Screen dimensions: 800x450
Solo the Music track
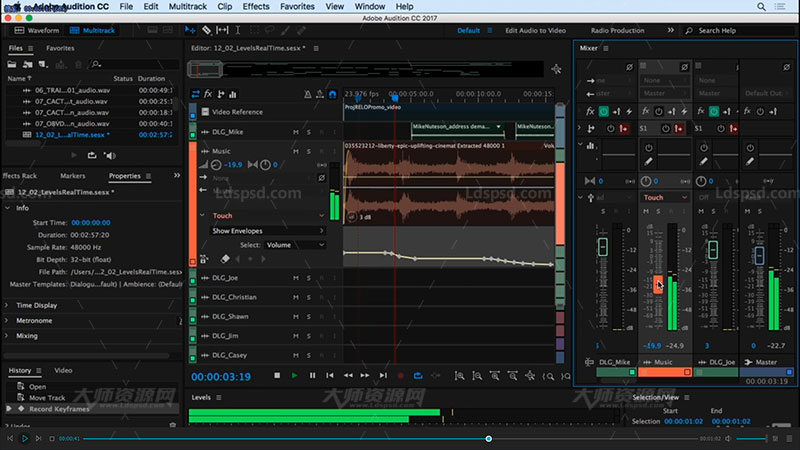coord(309,152)
